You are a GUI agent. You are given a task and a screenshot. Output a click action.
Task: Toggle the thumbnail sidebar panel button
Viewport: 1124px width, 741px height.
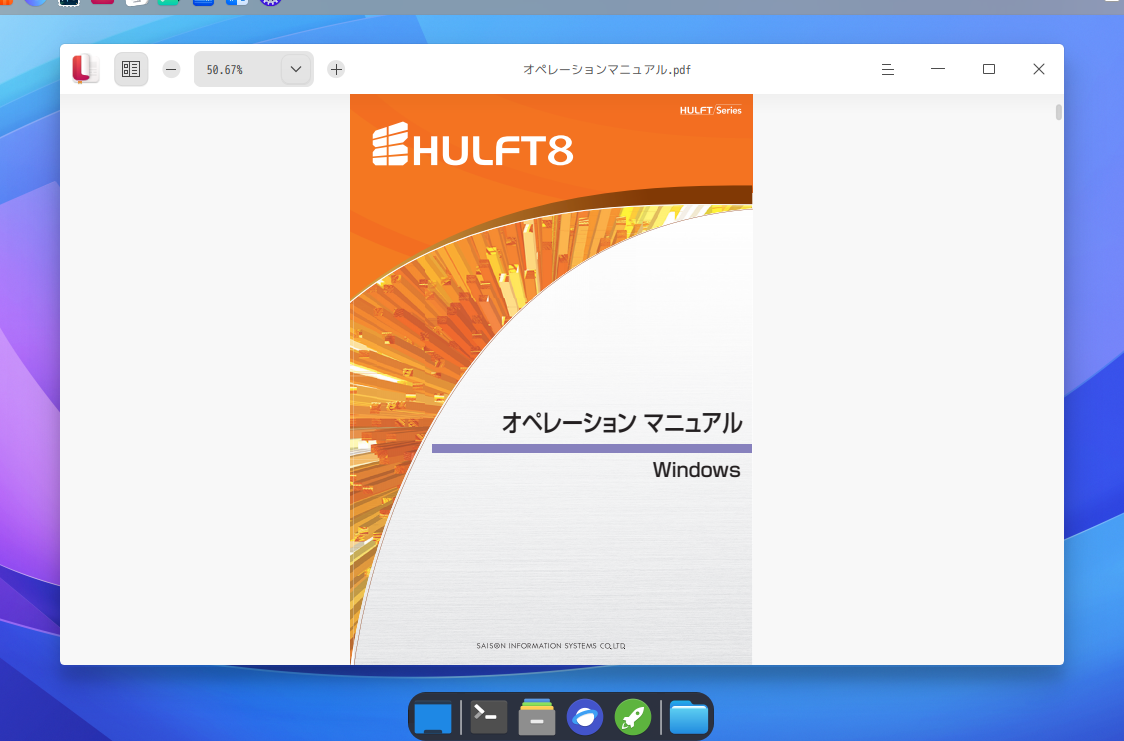[131, 70]
